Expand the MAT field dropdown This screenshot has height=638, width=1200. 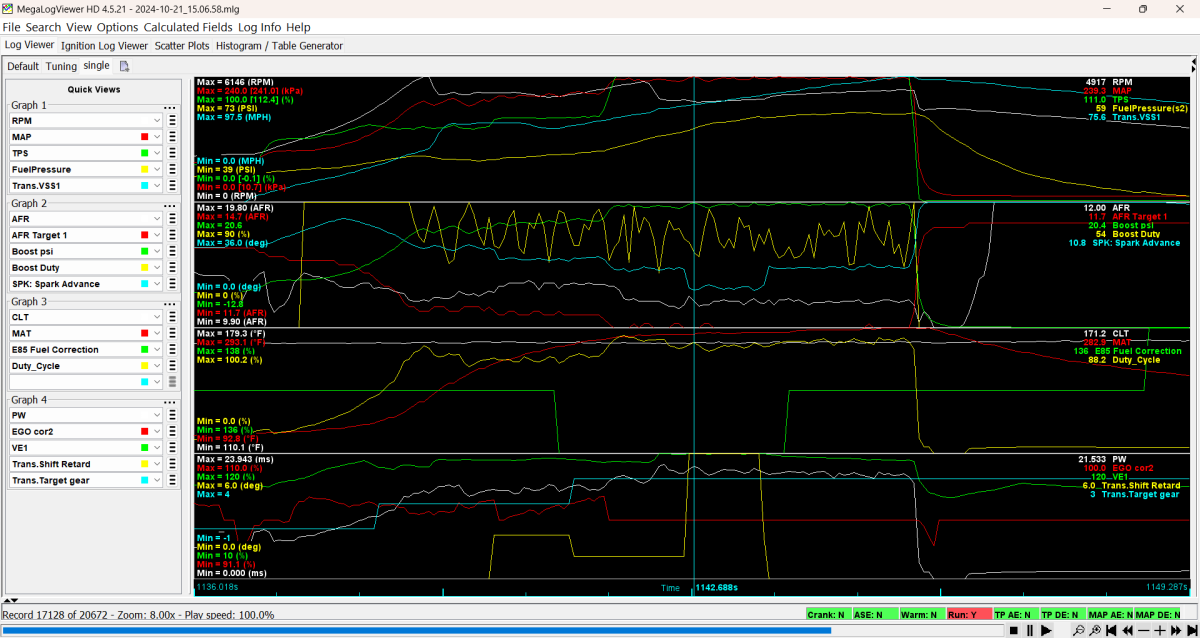158,333
